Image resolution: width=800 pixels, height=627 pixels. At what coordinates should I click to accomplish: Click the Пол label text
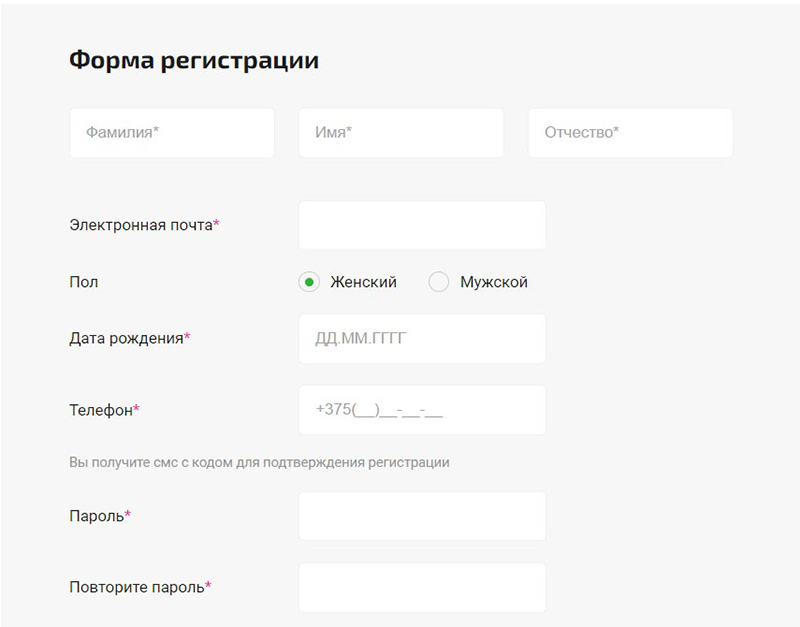click(84, 282)
